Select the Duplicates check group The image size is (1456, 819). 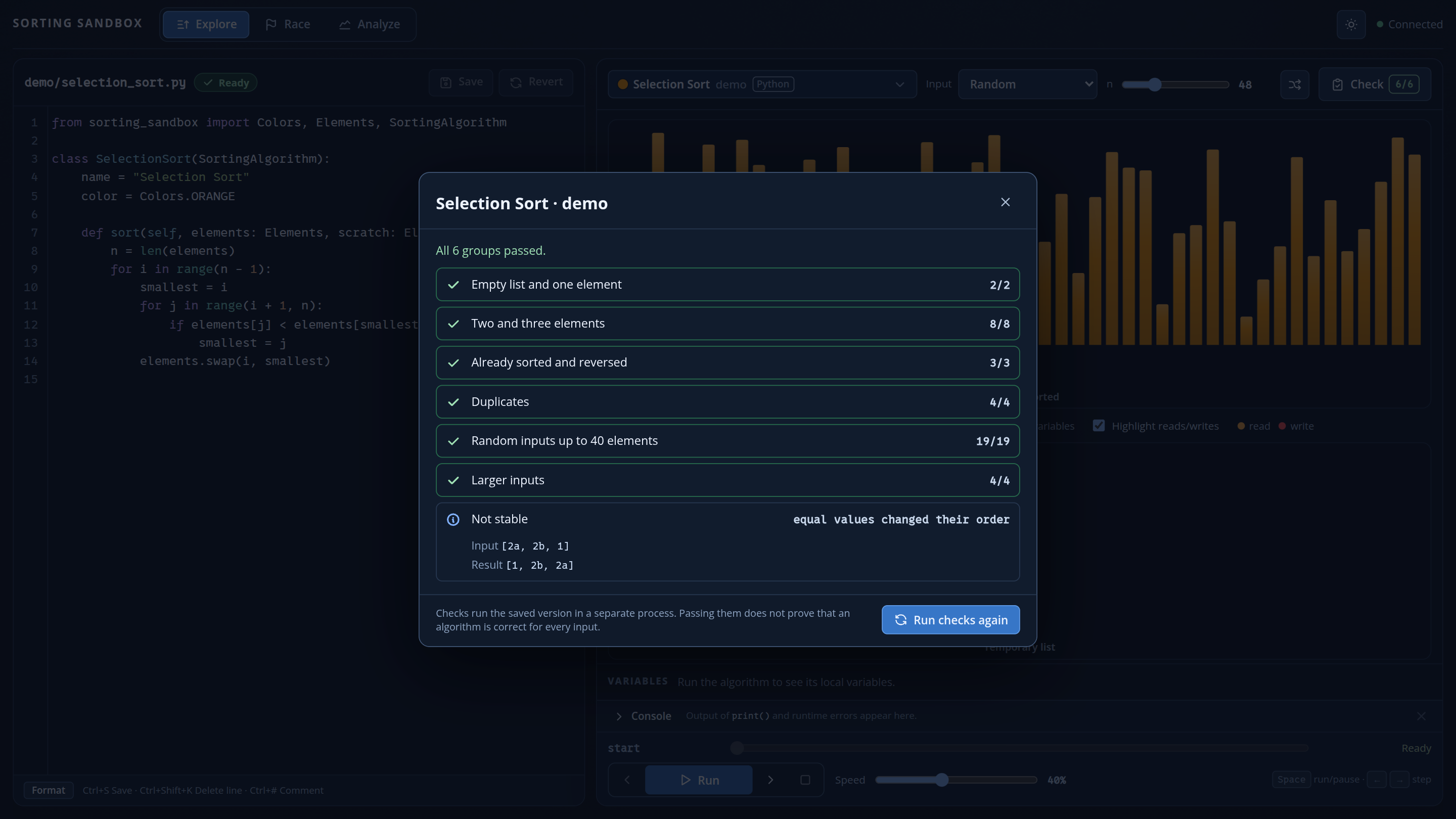tap(727, 402)
